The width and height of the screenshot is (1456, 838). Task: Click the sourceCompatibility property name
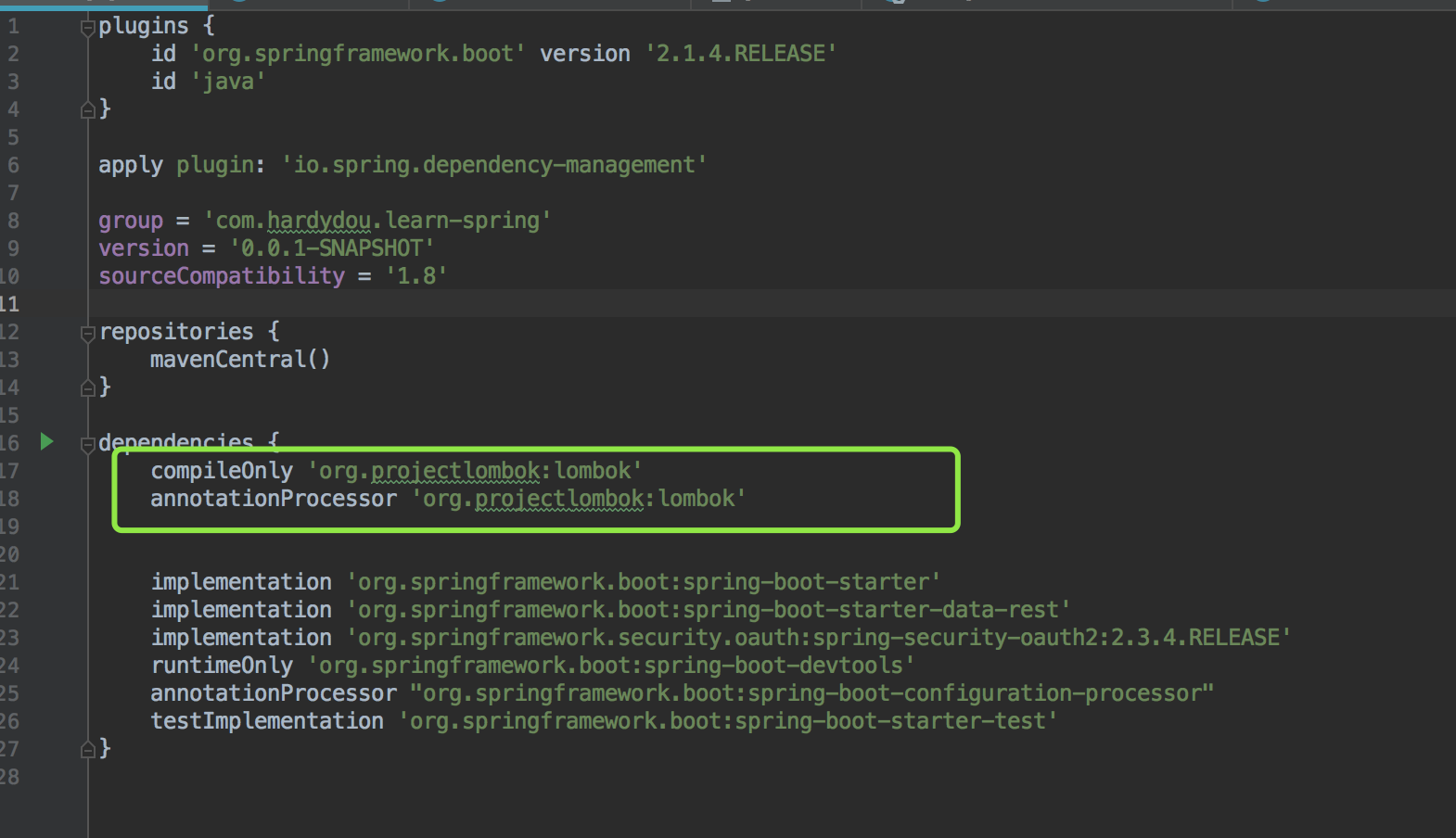[221, 276]
